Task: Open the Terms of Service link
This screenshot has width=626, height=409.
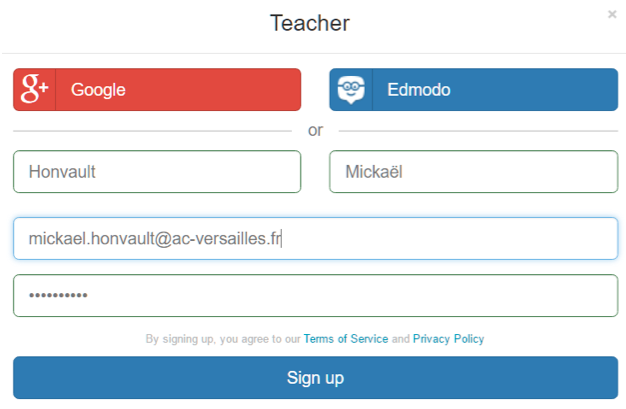Action: tap(345, 339)
